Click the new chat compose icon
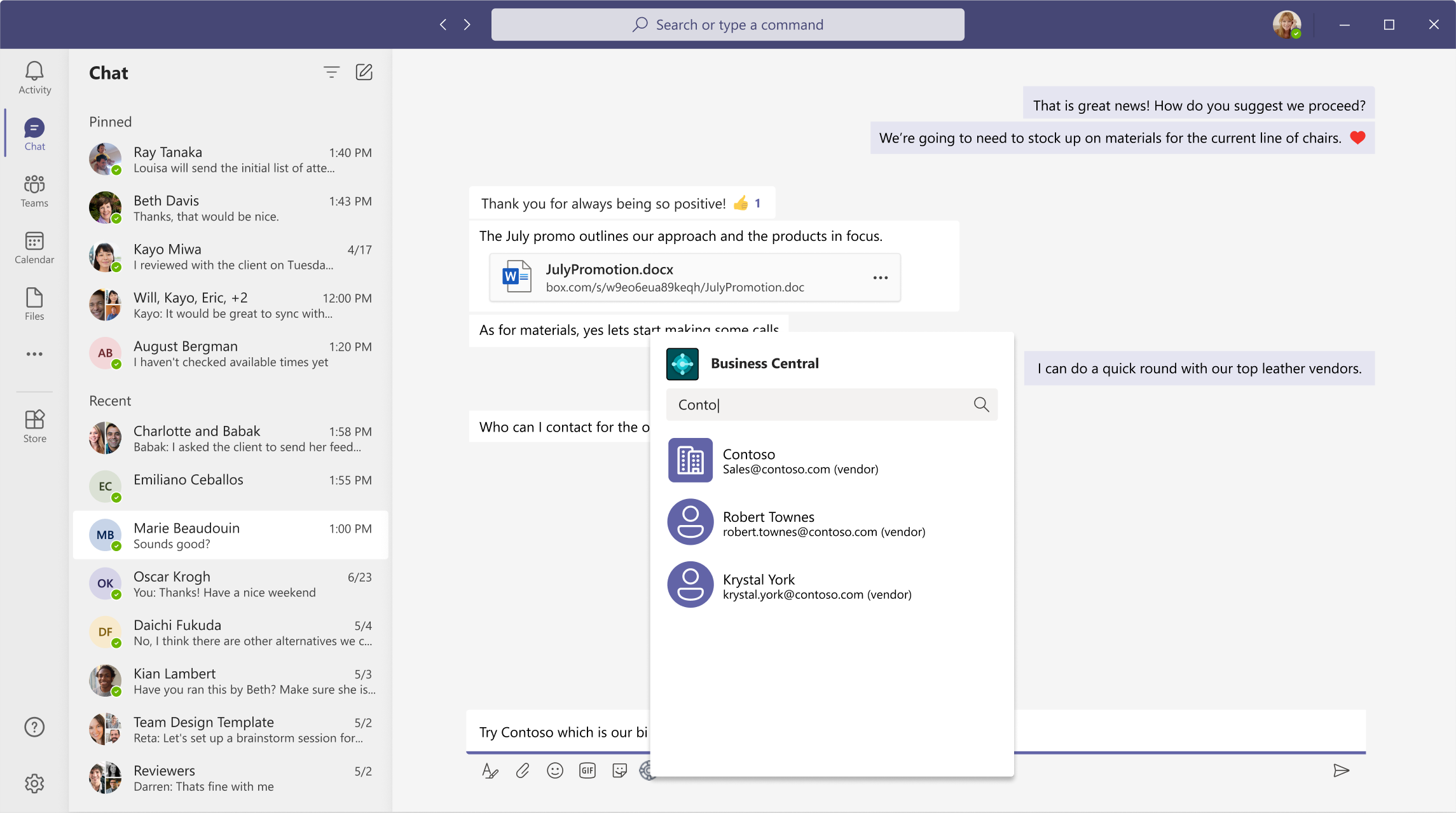The height and width of the screenshot is (813, 1456). click(x=365, y=71)
